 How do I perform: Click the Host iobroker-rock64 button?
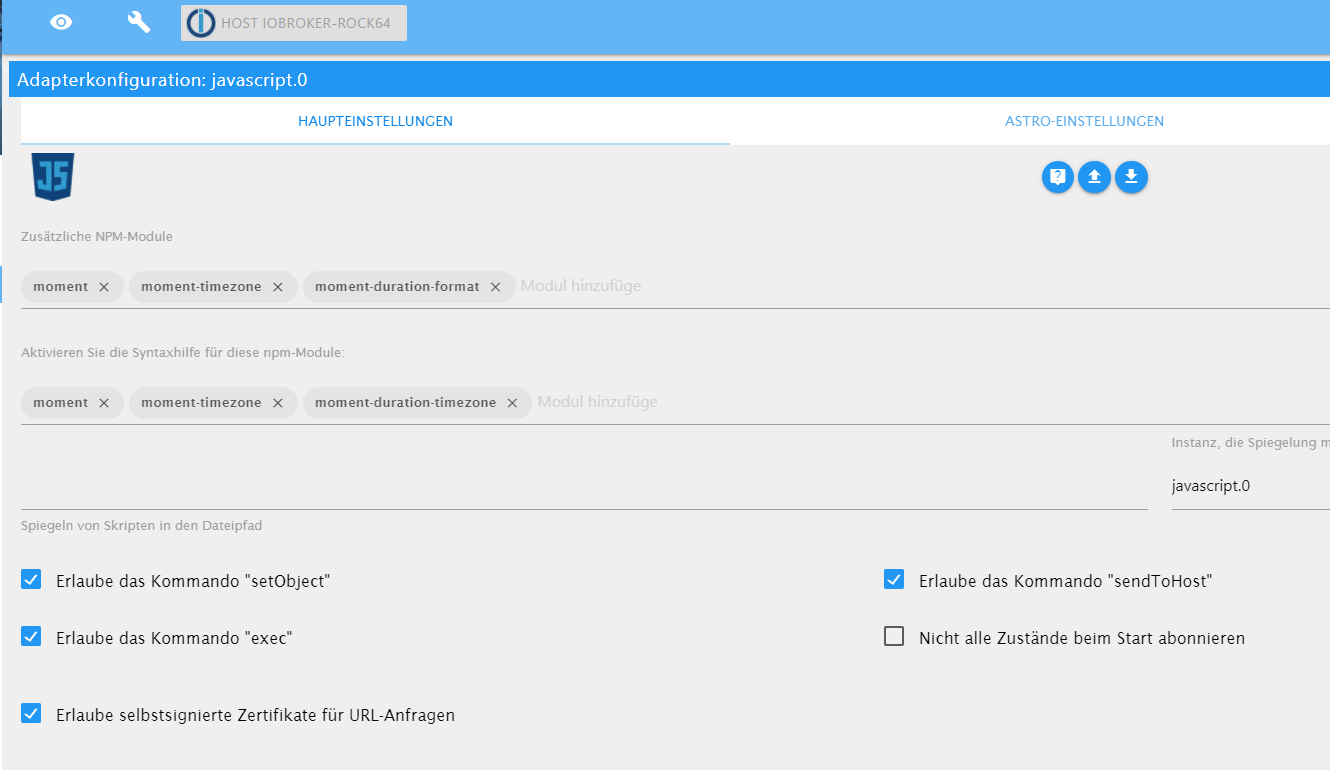[294, 23]
